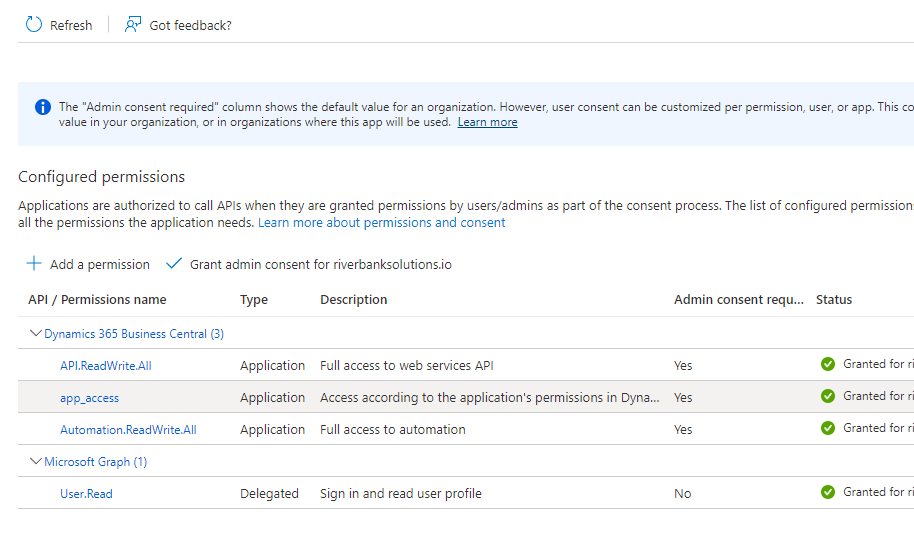Click green granted check for Automation.ReadWrite.All
This screenshot has width=914, height=540.
point(828,429)
